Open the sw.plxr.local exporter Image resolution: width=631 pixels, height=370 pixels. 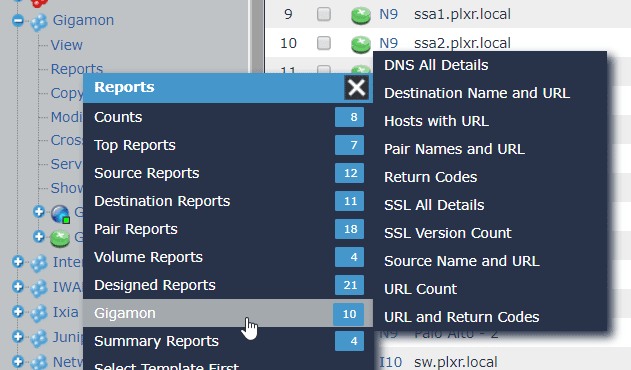[x=456, y=362]
